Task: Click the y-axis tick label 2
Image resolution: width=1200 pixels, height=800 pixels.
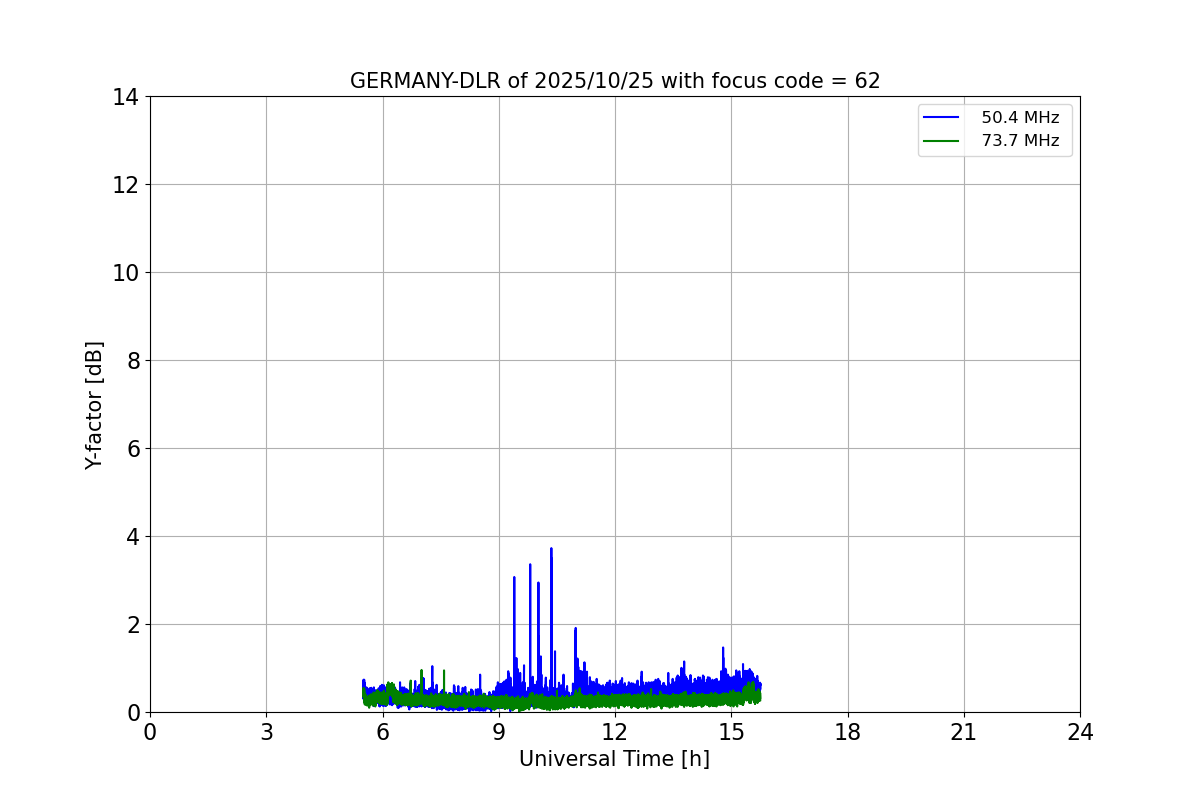Action: tap(132, 625)
